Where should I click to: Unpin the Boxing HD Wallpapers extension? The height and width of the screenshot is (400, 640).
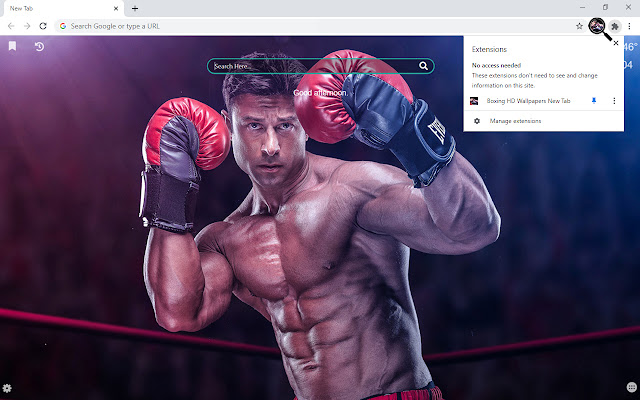pyautogui.click(x=594, y=101)
